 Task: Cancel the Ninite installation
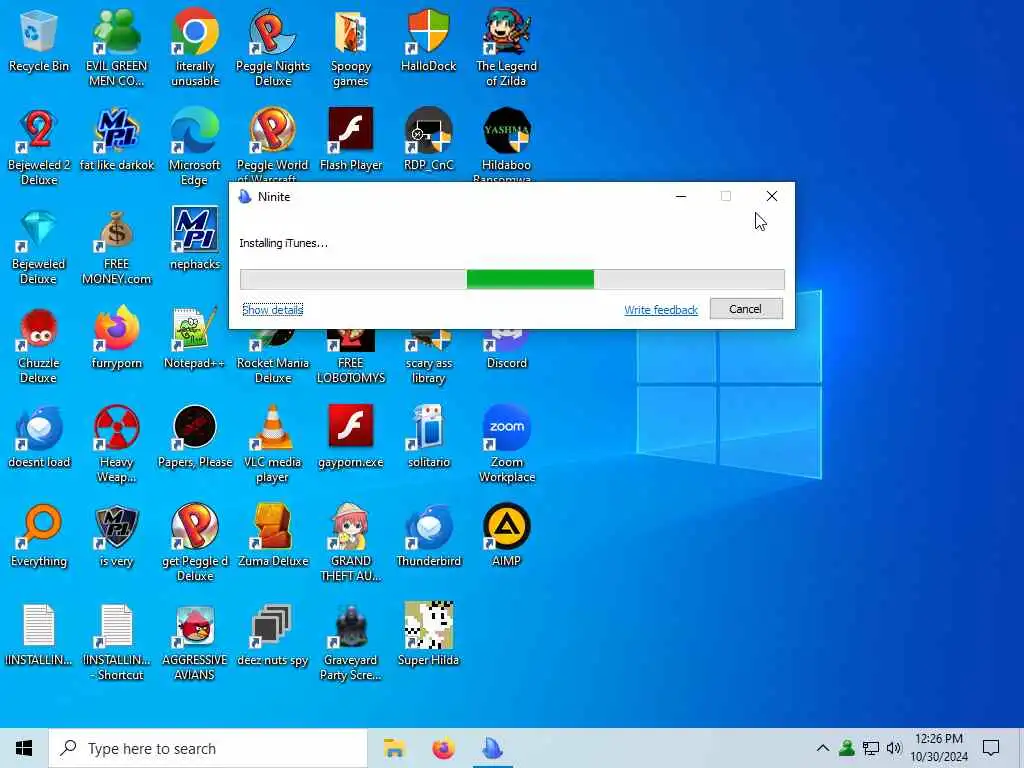coord(746,309)
